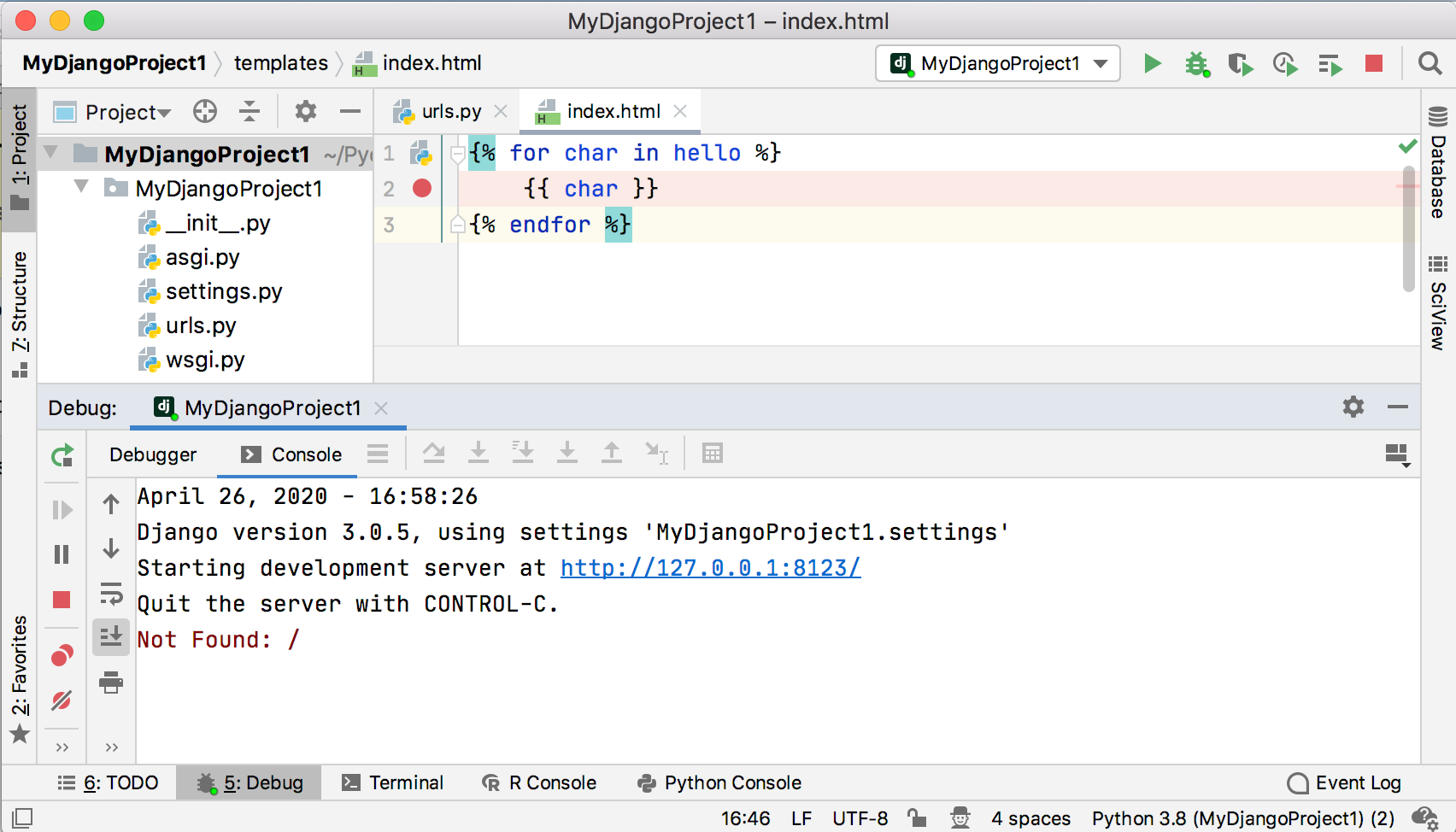Clear the breakpoint on line 2
The width and height of the screenshot is (1456, 832).
tap(421, 188)
